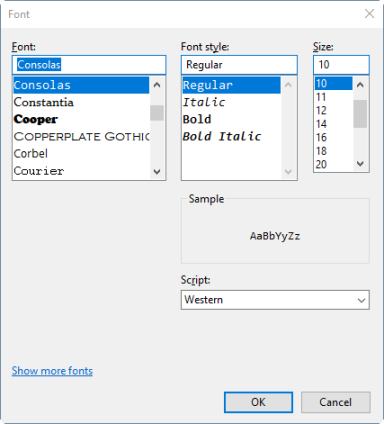This screenshot has height=424, width=384.
Task: Dismiss the dialog with Cancel
Action: (x=336, y=402)
